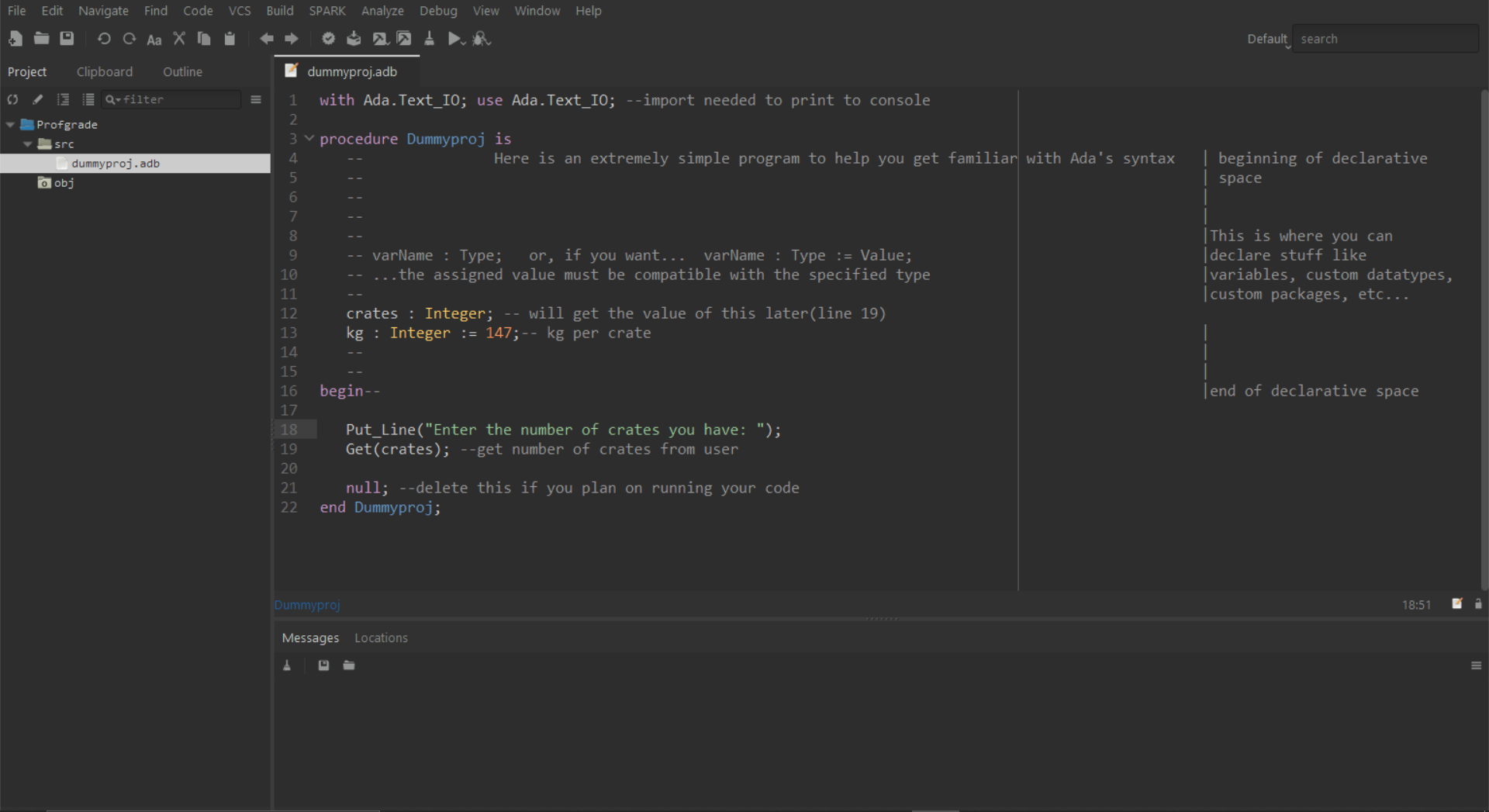Collapse the src folder node

[27, 143]
